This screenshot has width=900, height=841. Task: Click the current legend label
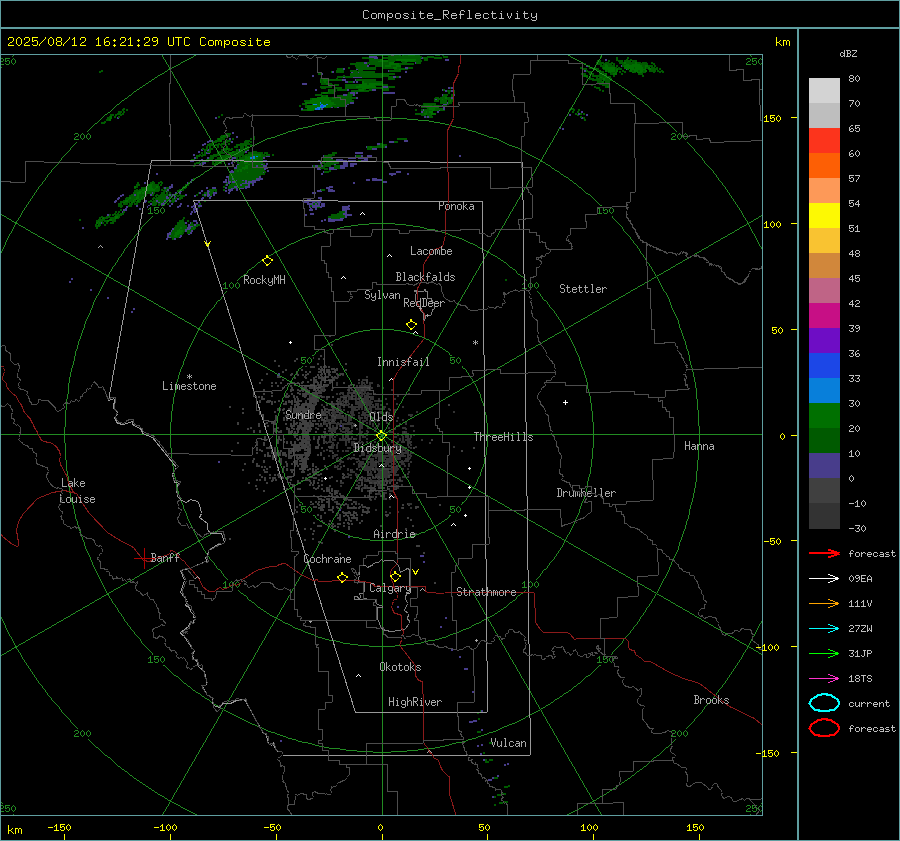pos(869,703)
